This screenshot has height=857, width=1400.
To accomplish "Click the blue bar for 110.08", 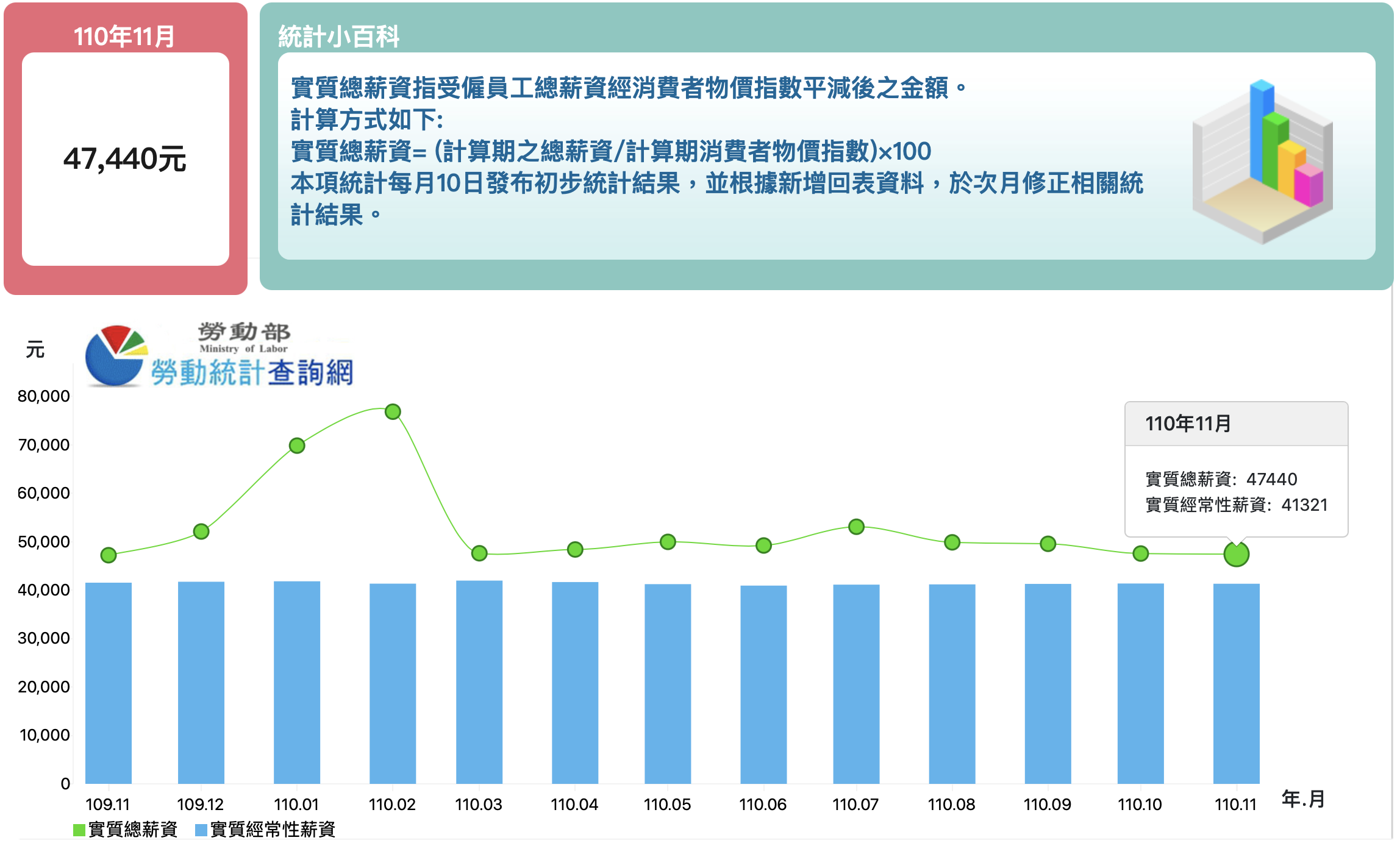I will click(952, 684).
